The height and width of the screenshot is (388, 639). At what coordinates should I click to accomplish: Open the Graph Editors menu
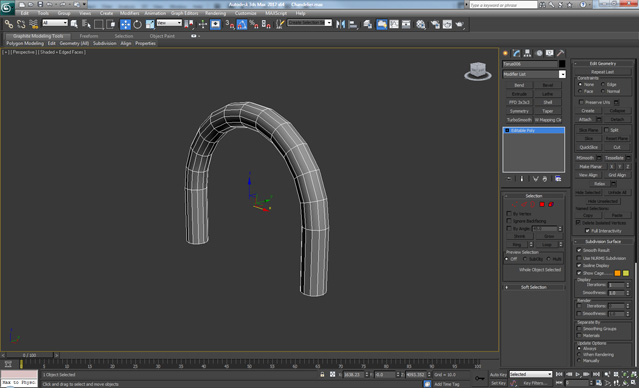[185, 13]
